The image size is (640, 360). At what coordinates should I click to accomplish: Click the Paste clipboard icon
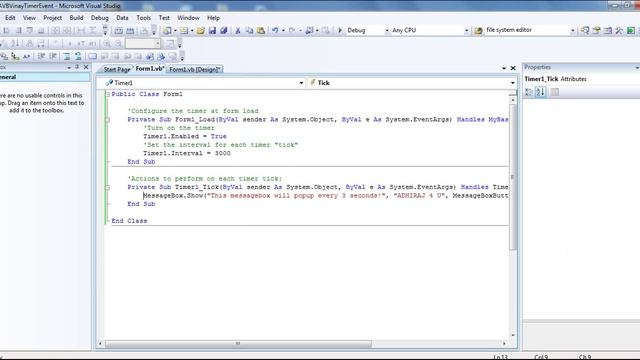[x=260, y=30]
